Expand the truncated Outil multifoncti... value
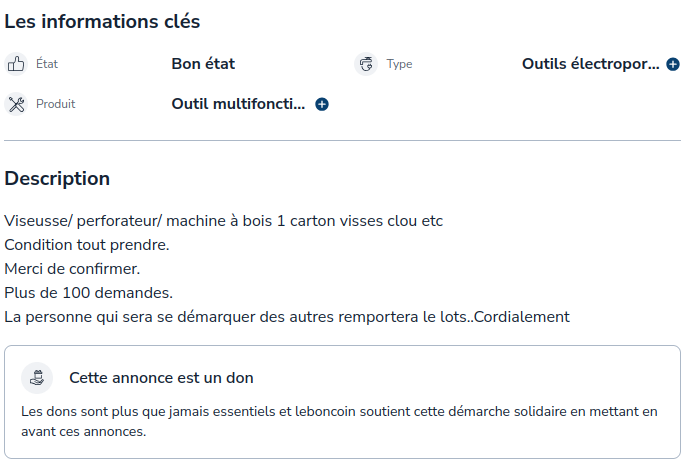Image resolution: width=686 pixels, height=465 pixels. [x=322, y=104]
